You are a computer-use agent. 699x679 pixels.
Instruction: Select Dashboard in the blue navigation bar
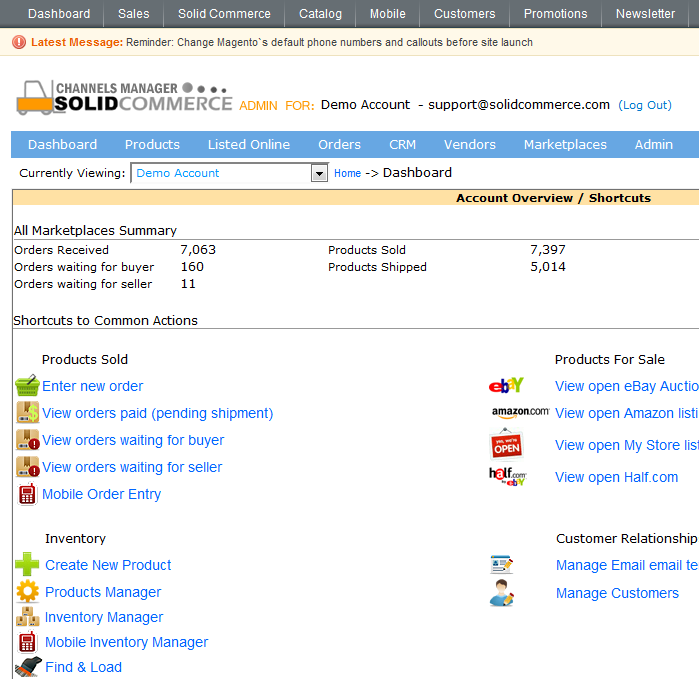click(x=62, y=144)
